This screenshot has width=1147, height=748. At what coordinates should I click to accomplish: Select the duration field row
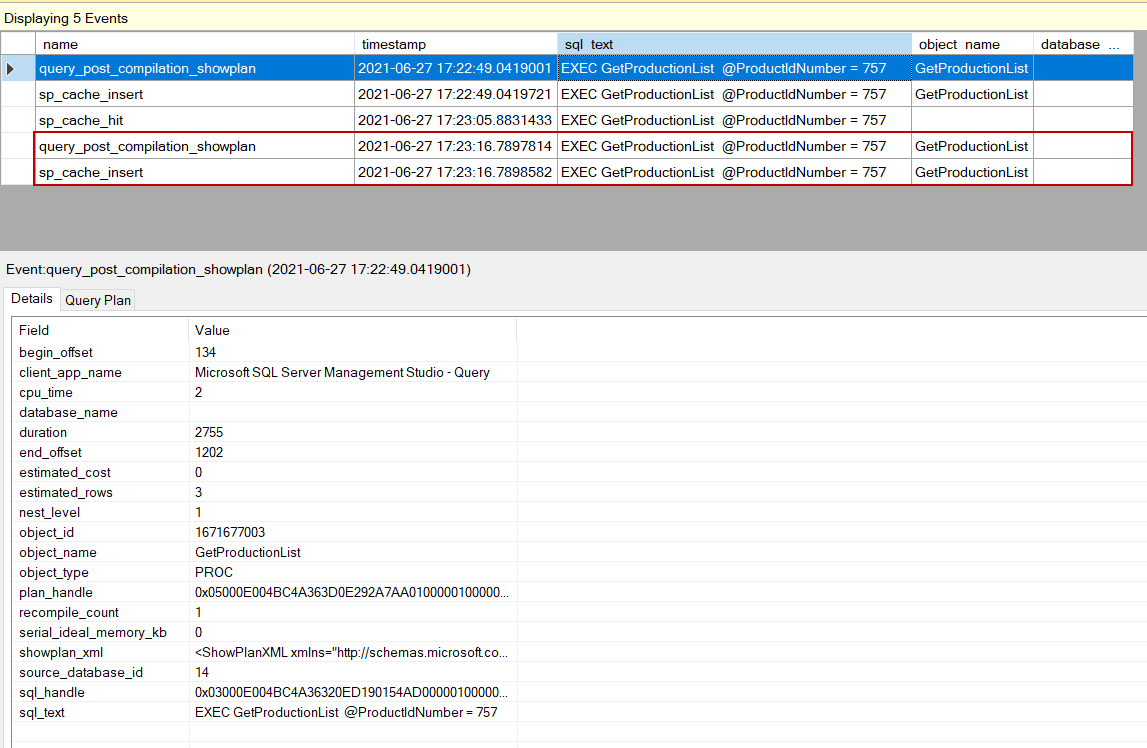coord(100,432)
